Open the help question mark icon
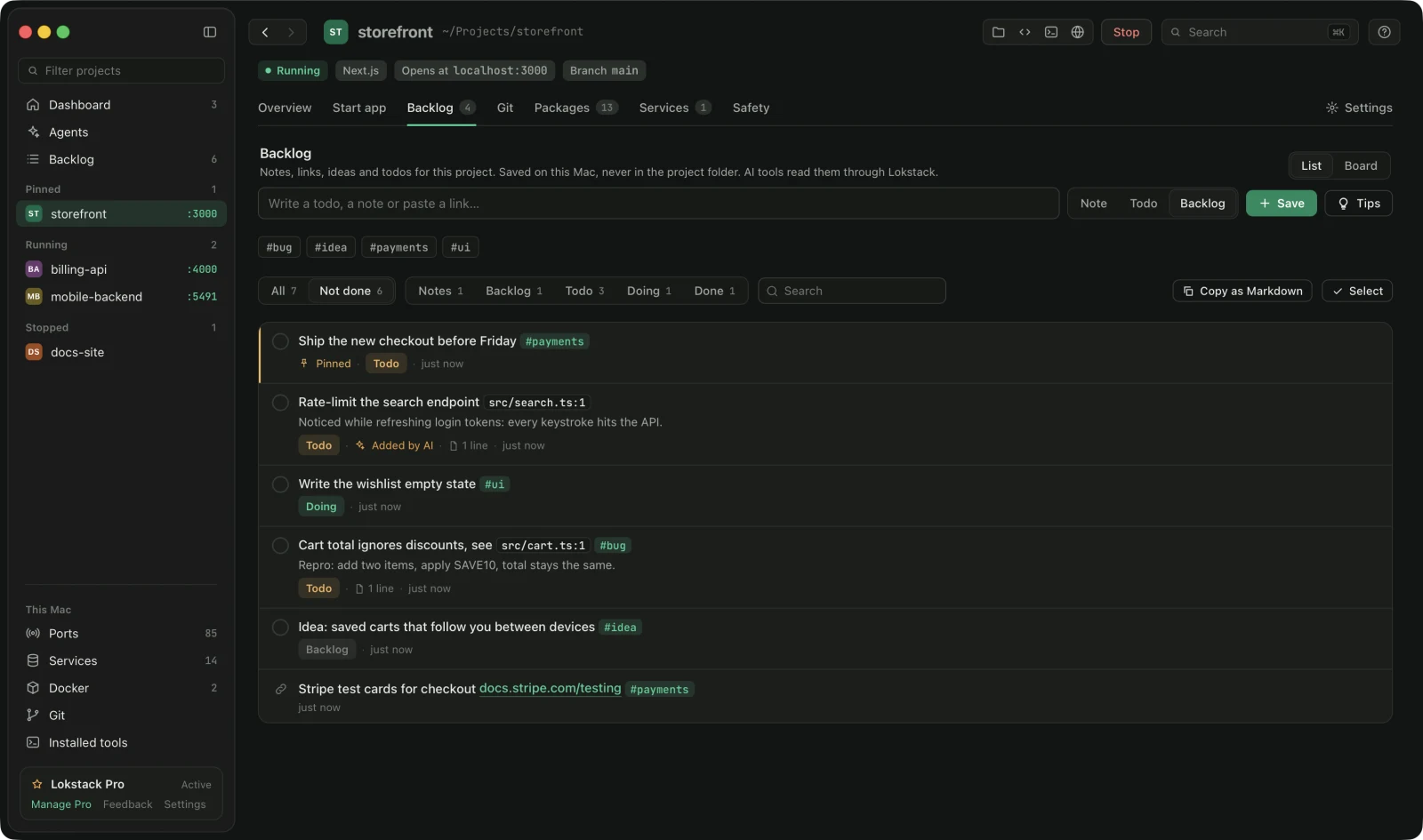The height and width of the screenshot is (840, 1423). 1384,32
